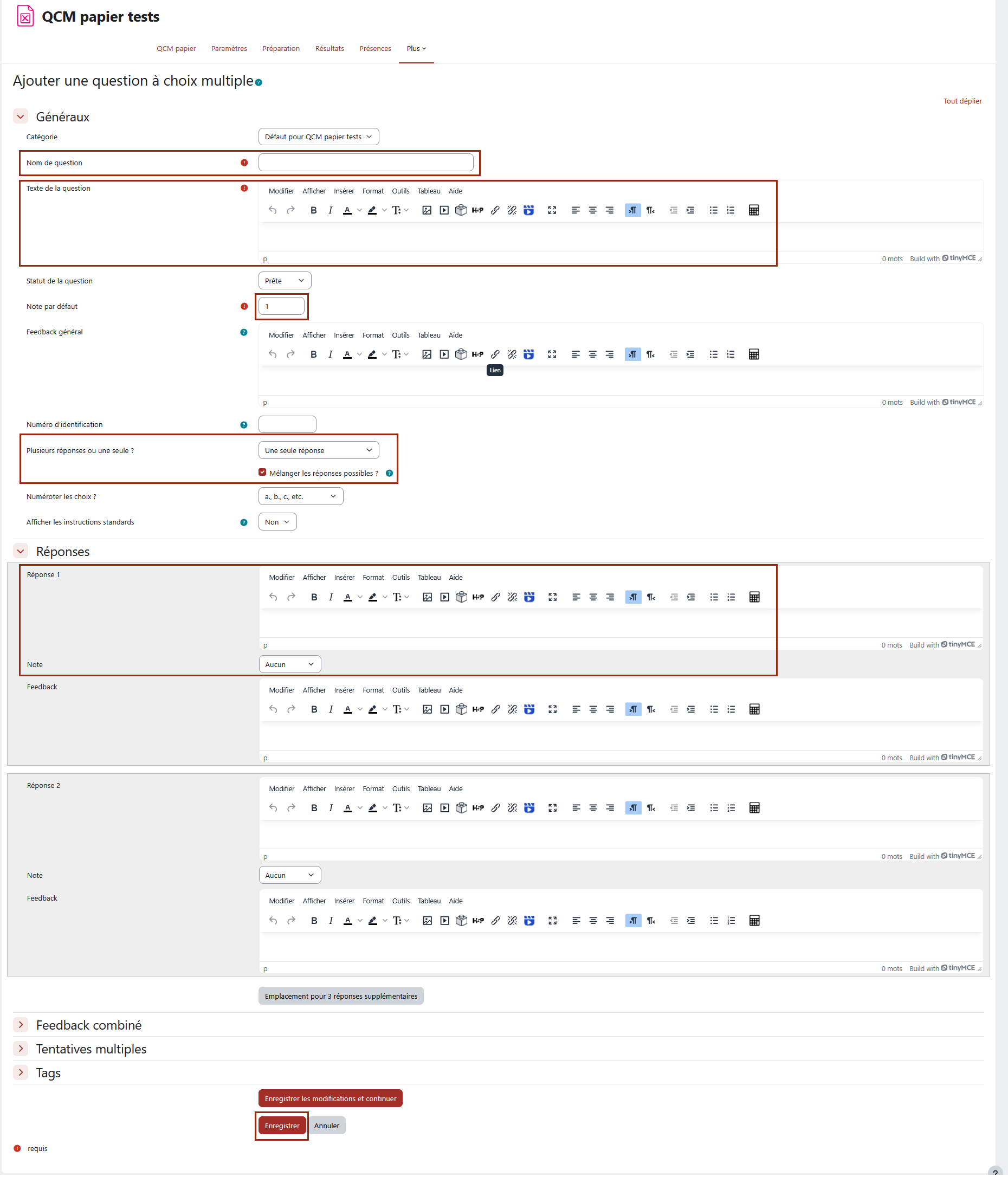
Task: Collapse the Généraux section
Action: 21,117
